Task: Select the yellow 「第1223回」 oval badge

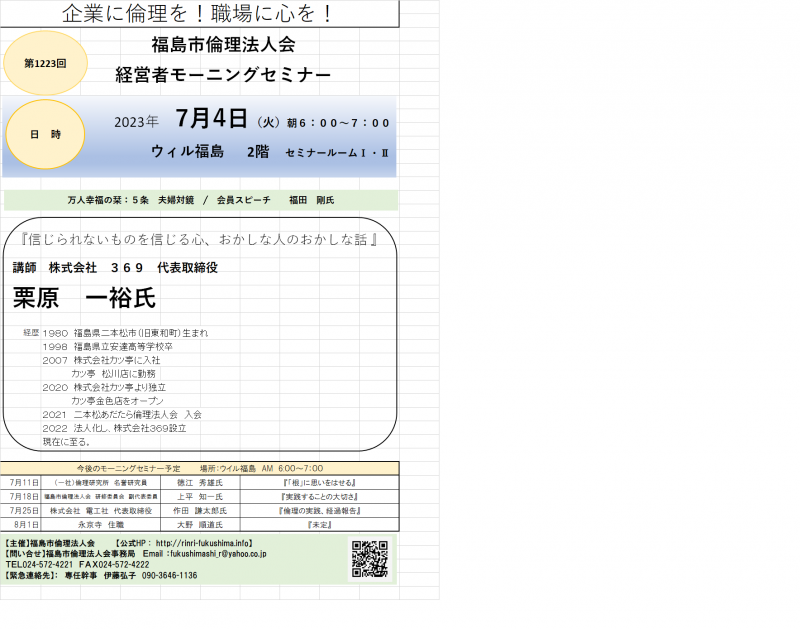Action: point(44,62)
